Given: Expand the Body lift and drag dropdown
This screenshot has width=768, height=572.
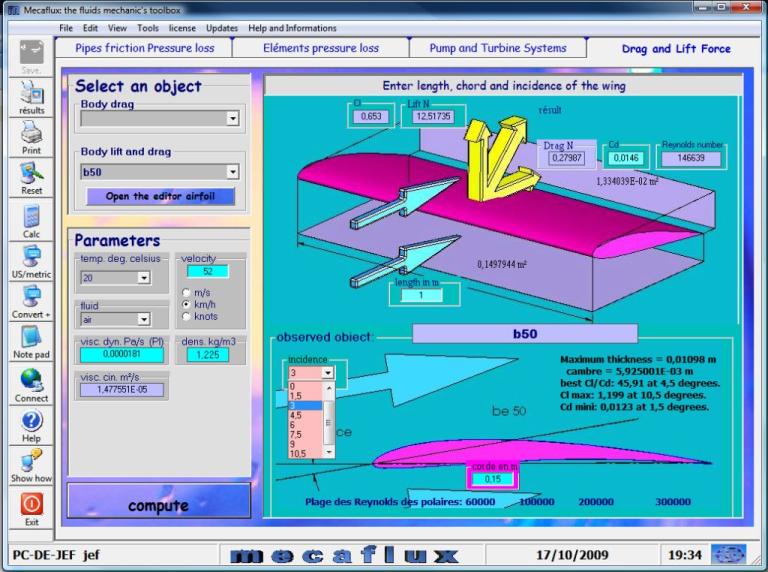Looking at the screenshot, I should (232, 171).
